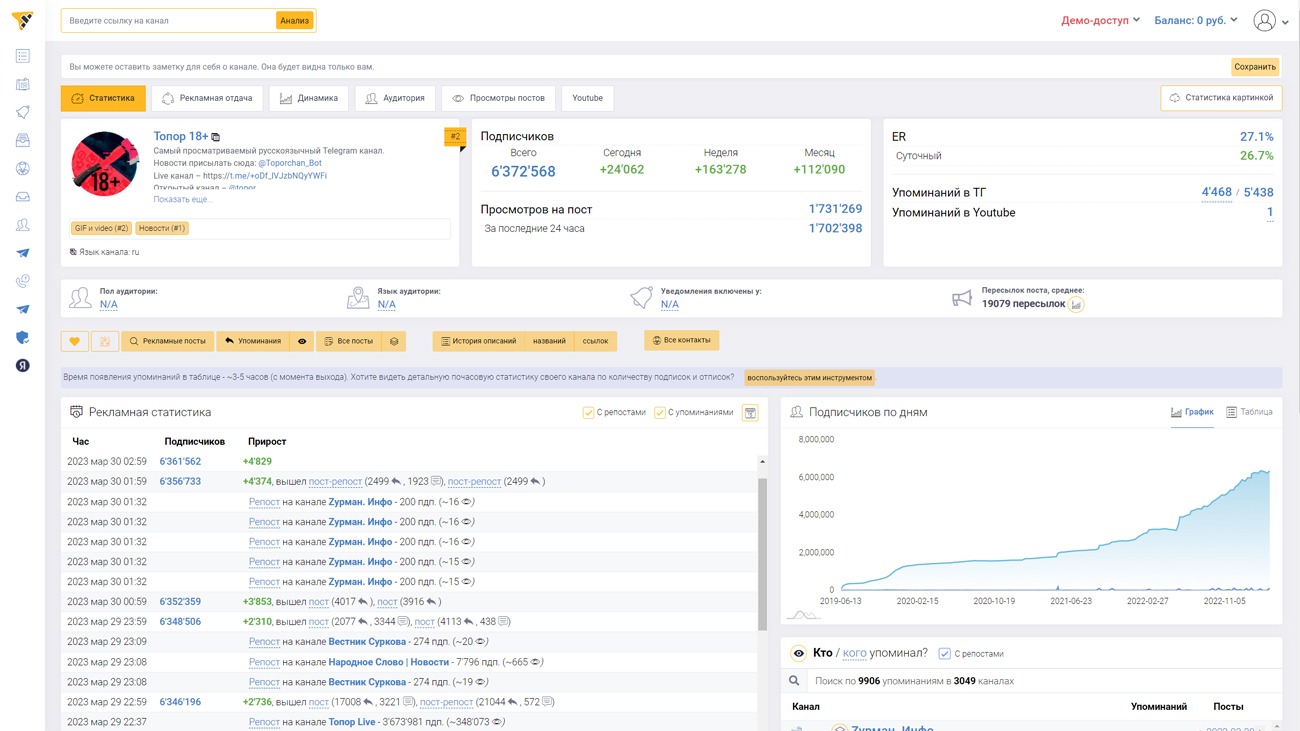This screenshot has height=731, width=1300.
Task: Toggle the 'С упоминаниями' checkbox
Action: [660, 412]
